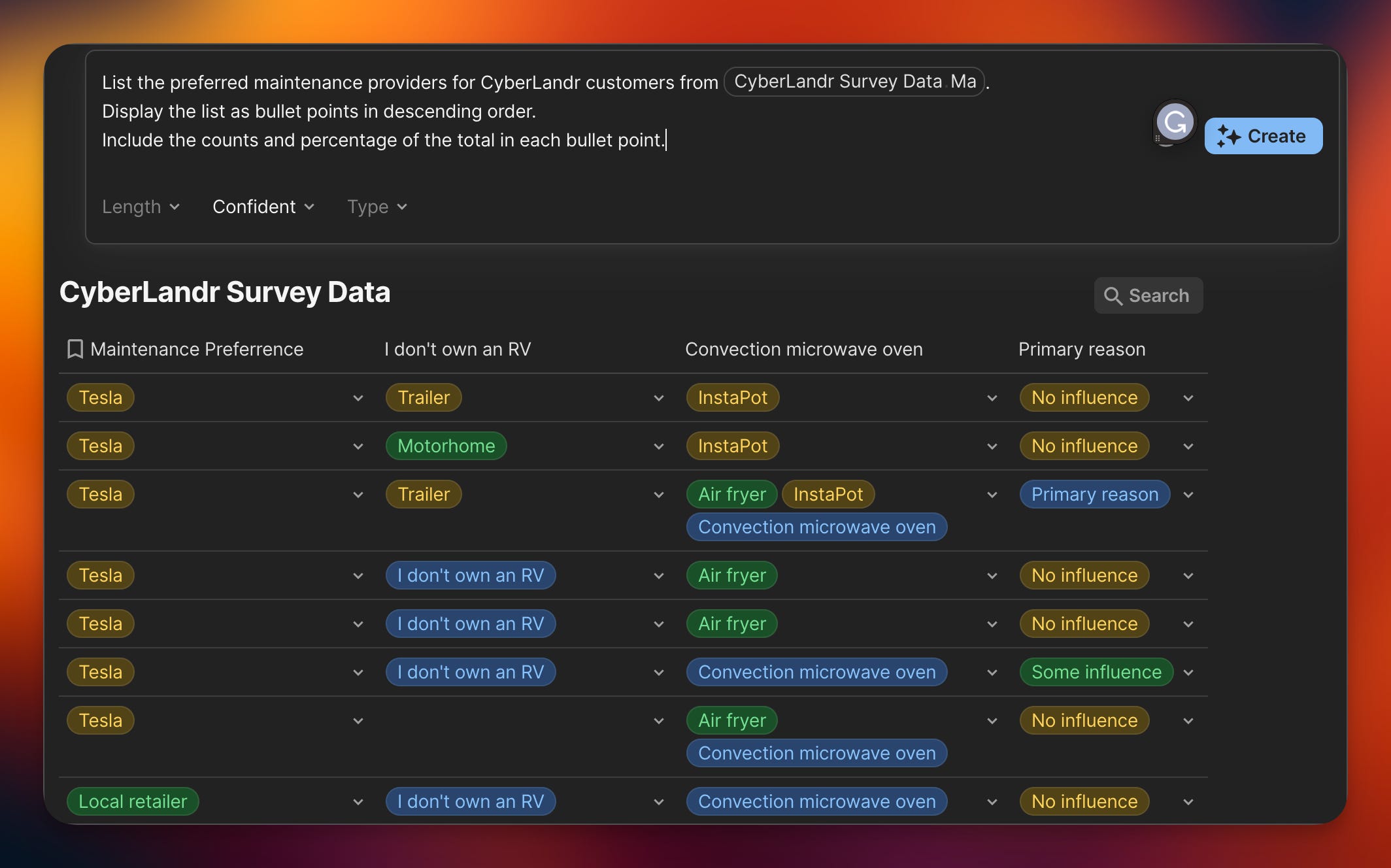Select the Local retailer tag
Image resolution: width=1391 pixels, height=868 pixels.
[x=133, y=801]
